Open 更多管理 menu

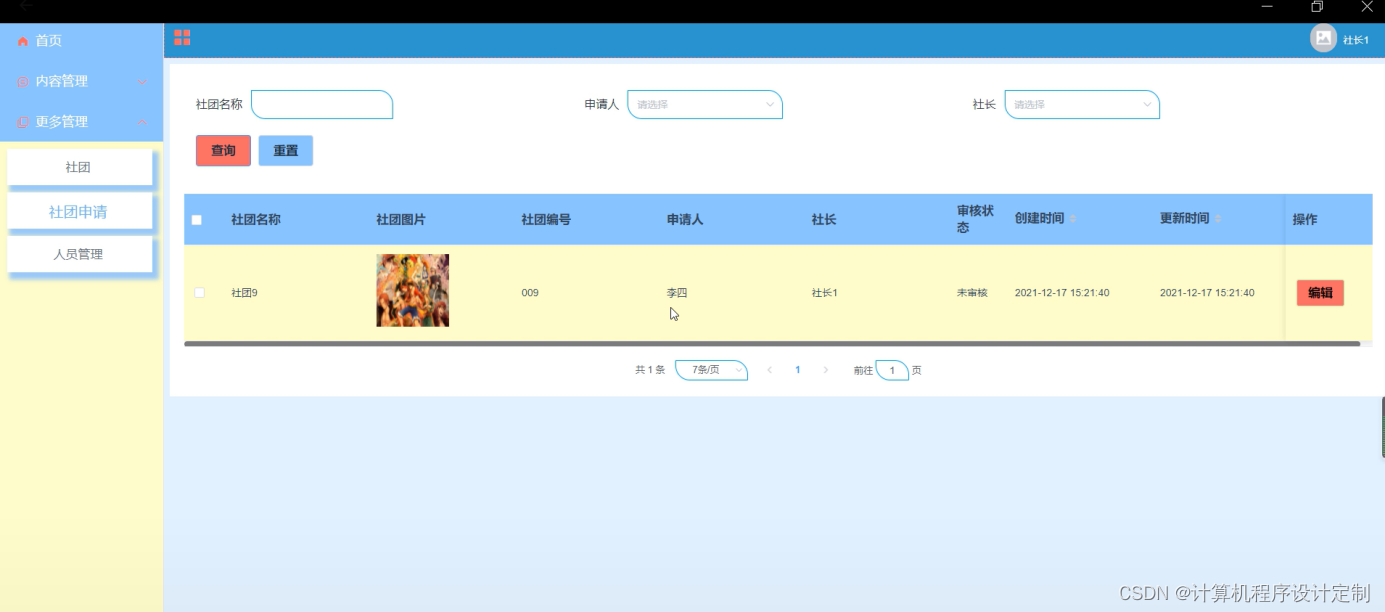(x=81, y=122)
